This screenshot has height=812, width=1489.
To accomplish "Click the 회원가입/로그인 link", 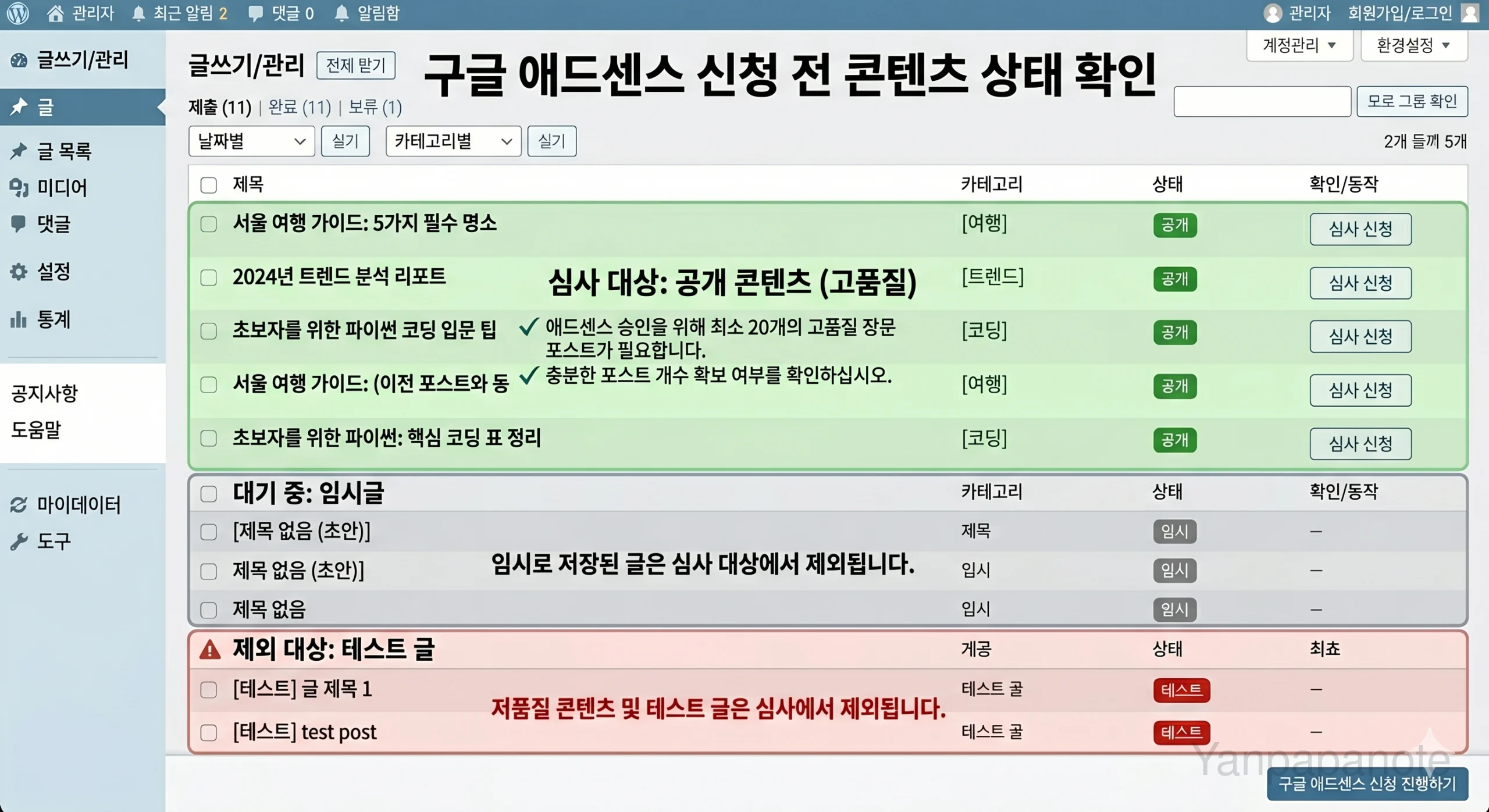I will [1400, 13].
